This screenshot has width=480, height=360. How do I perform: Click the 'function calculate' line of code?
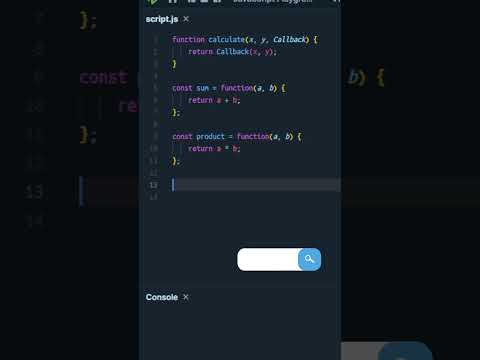click(245, 39)
